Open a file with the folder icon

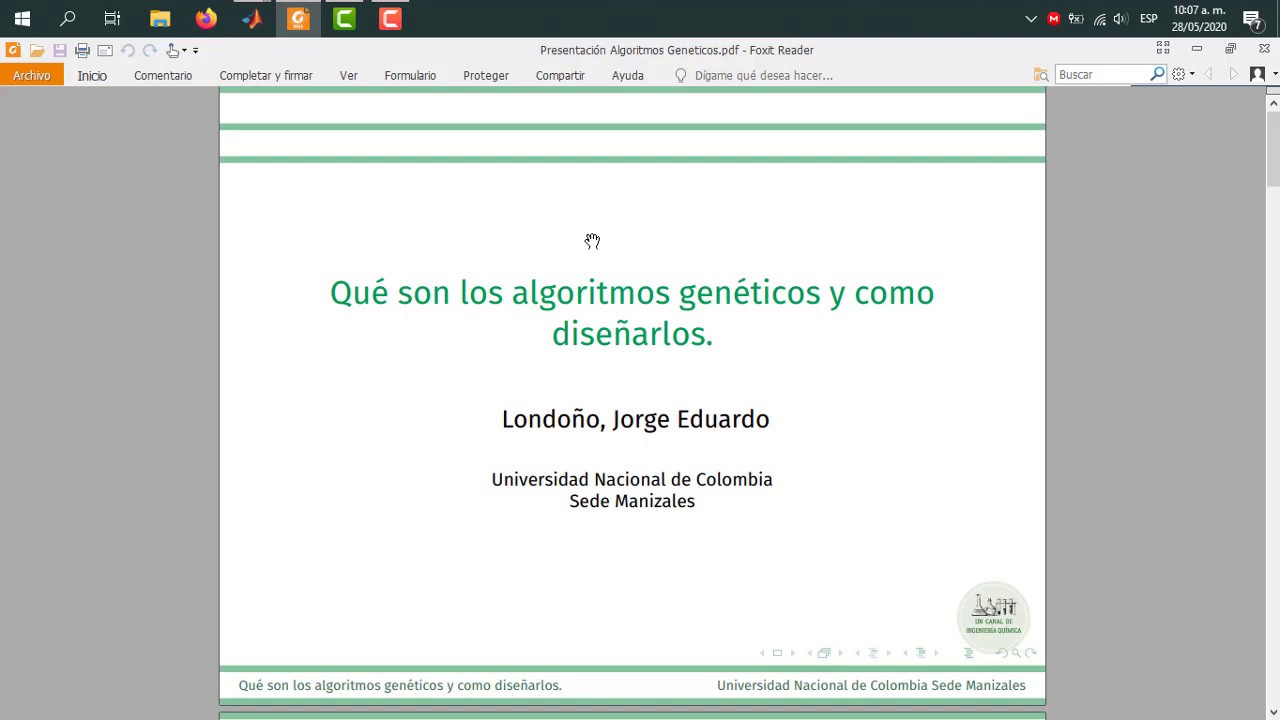pos(37,50)
